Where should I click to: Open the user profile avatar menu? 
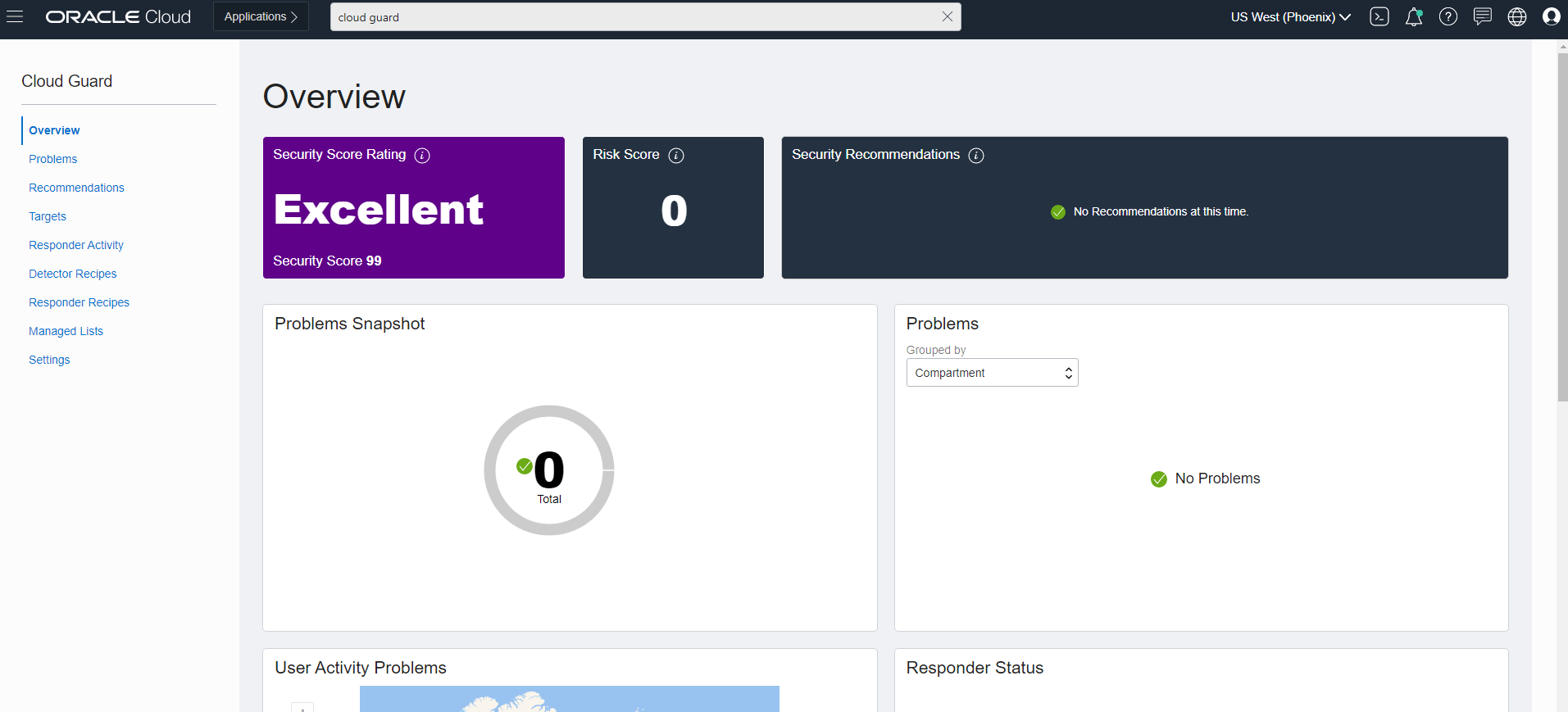click(1551, 16)
